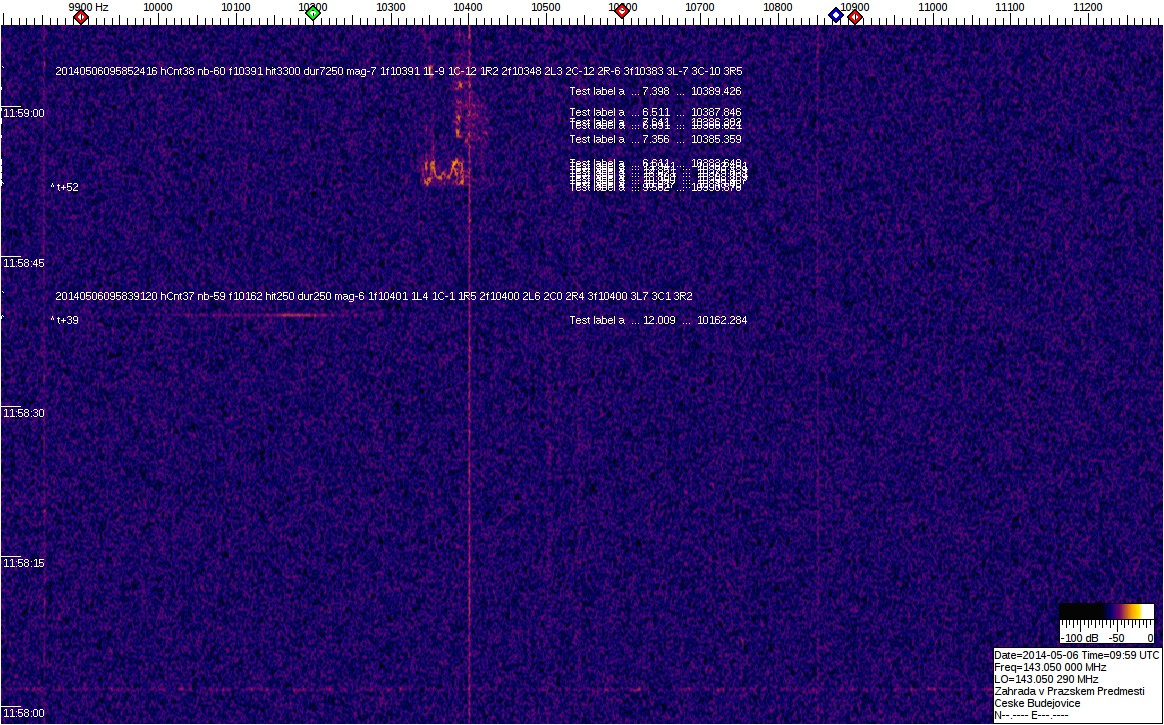Click the event header line starting 20140506095839120

[x=374, y=296]
